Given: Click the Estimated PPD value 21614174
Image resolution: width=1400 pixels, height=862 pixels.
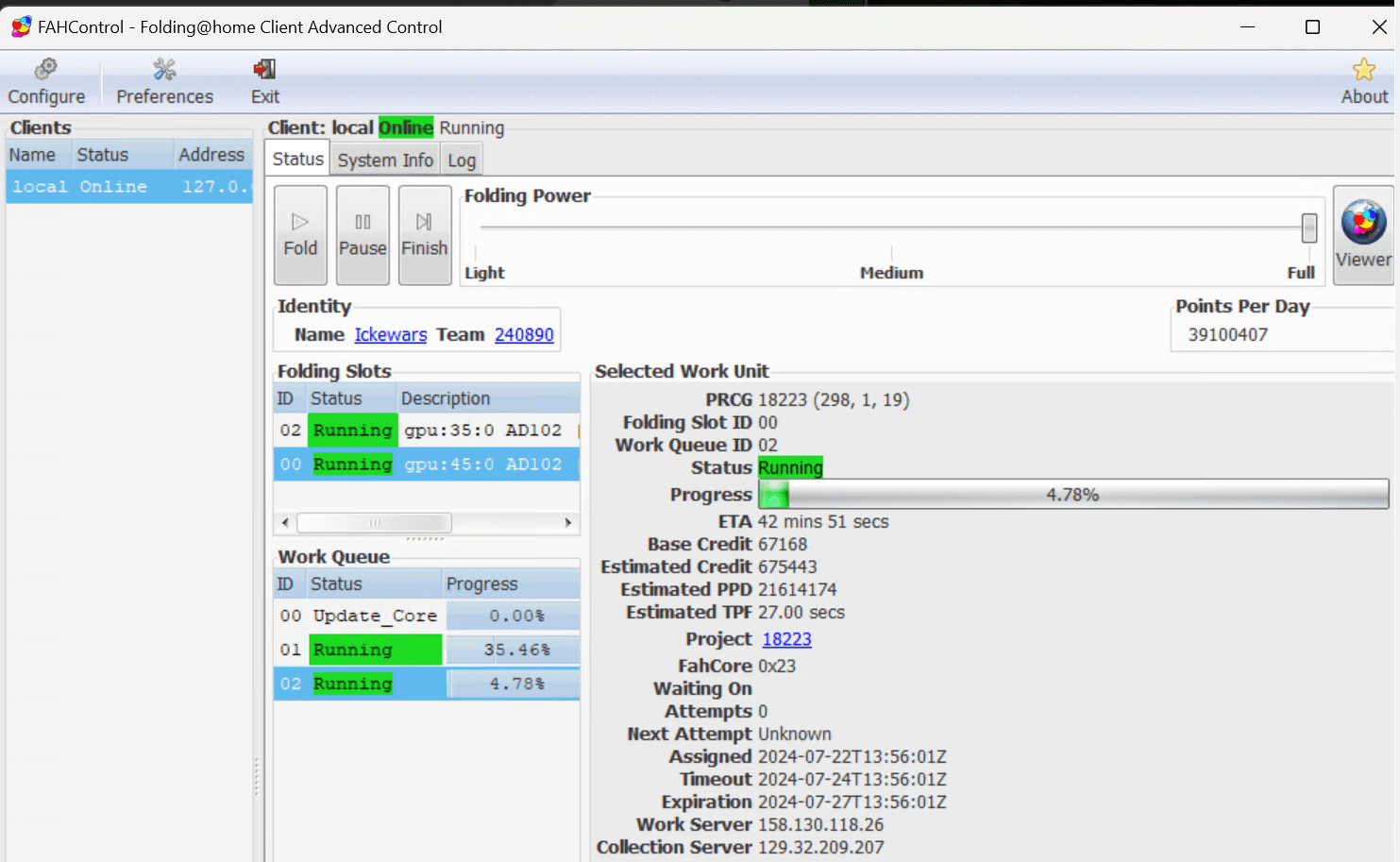Looking at the screenshot, I should (x=798, y=589).
